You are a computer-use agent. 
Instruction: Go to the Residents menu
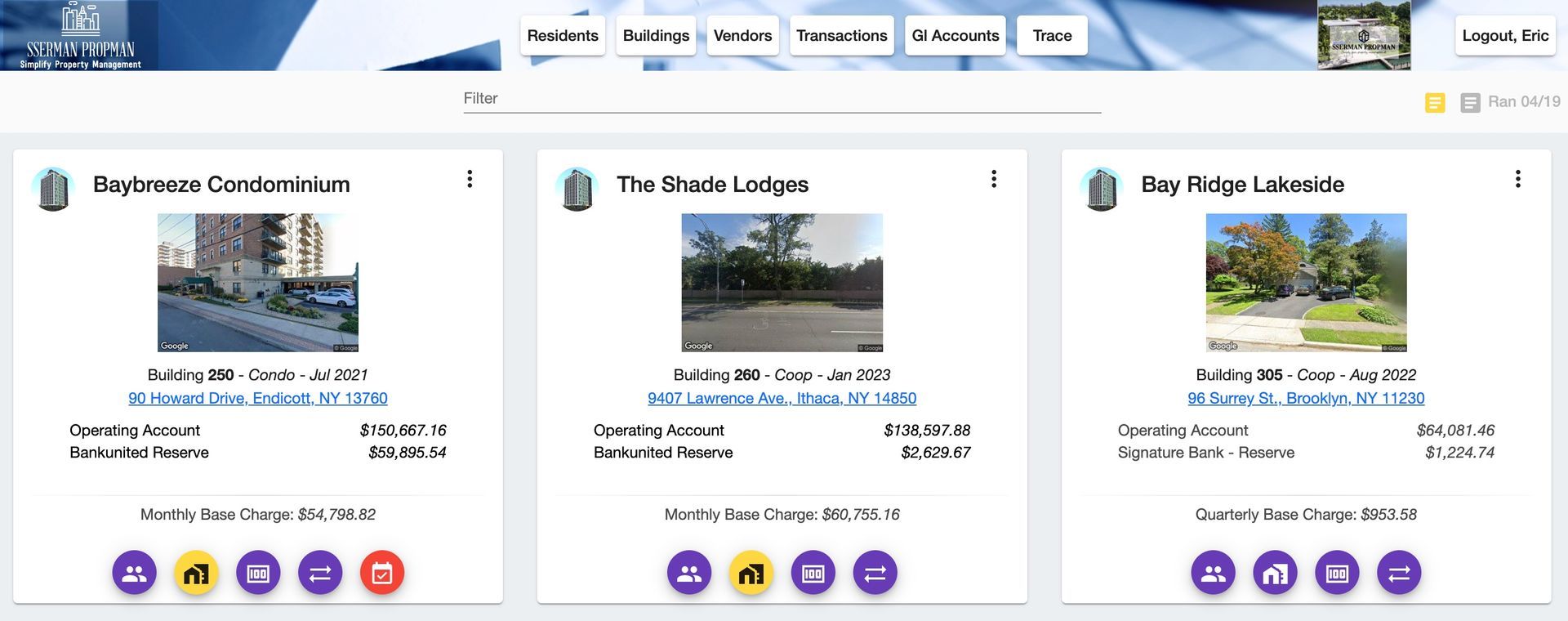(x=563, y=36)
